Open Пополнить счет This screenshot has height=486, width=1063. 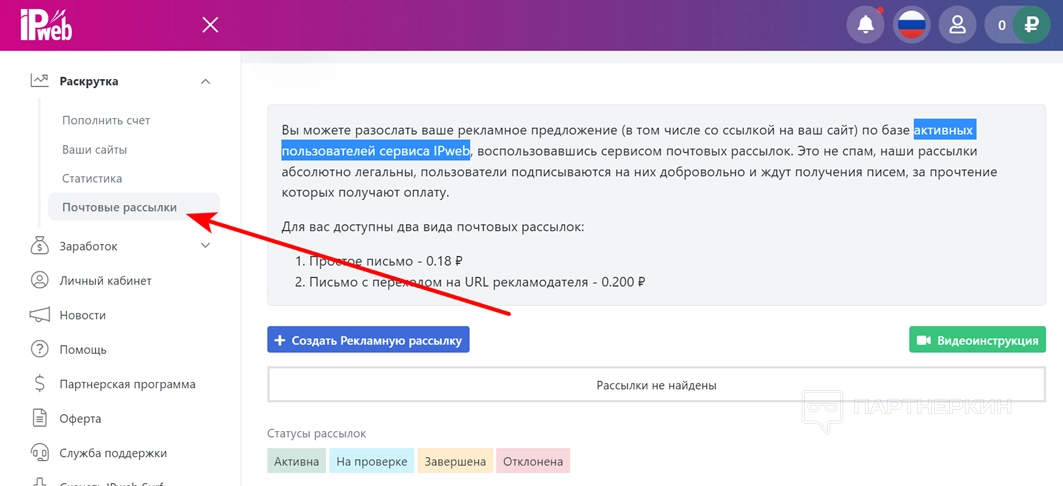(106, 120)
